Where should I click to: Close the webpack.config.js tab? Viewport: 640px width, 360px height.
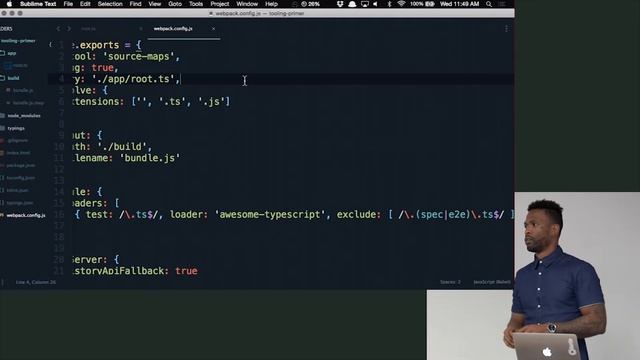coord(213,29)
